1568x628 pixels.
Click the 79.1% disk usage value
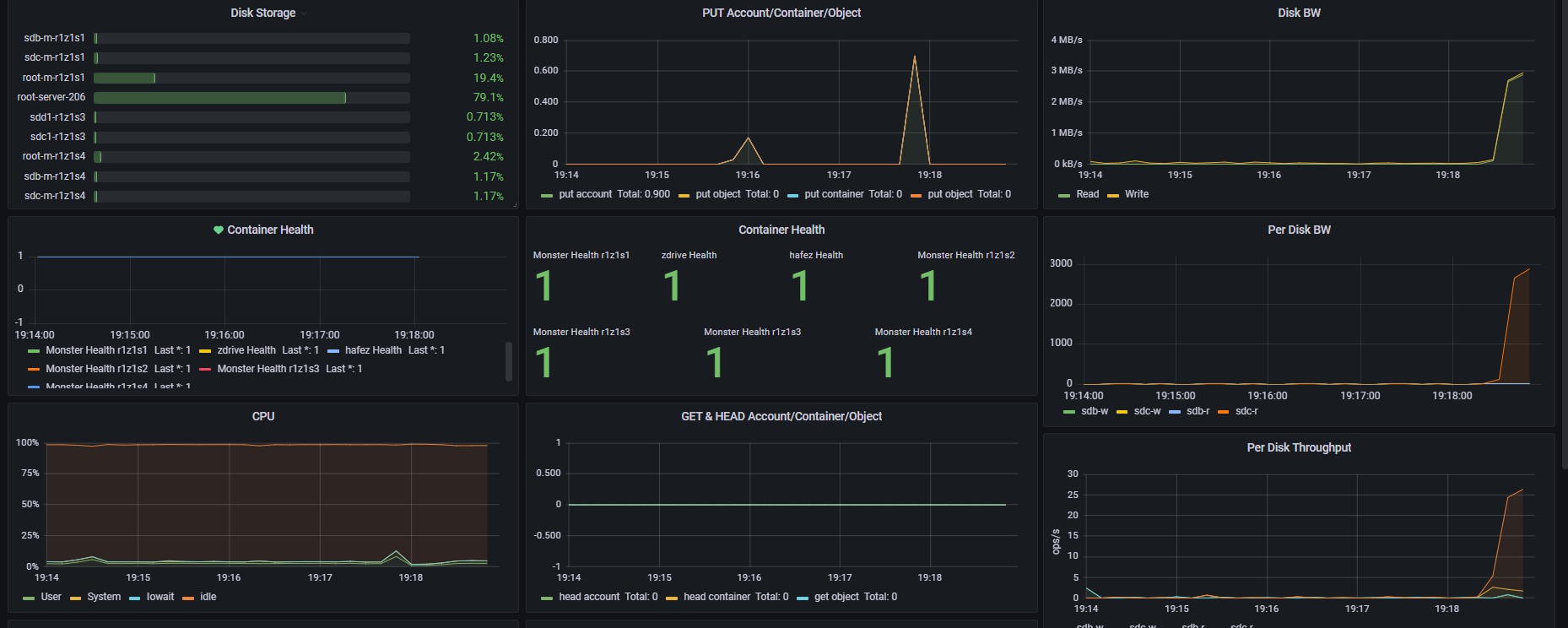(x=488, y=97)
